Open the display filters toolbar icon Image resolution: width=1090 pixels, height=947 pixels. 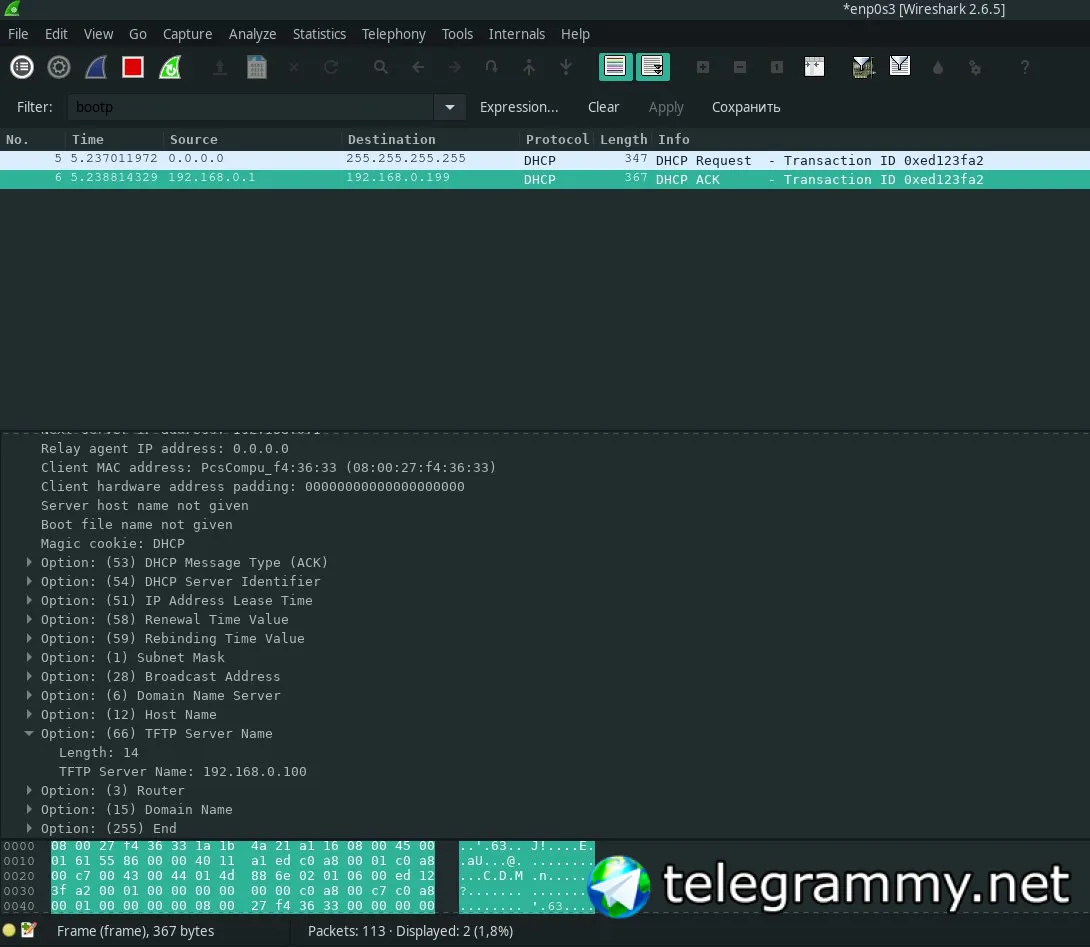coord(900,67)
